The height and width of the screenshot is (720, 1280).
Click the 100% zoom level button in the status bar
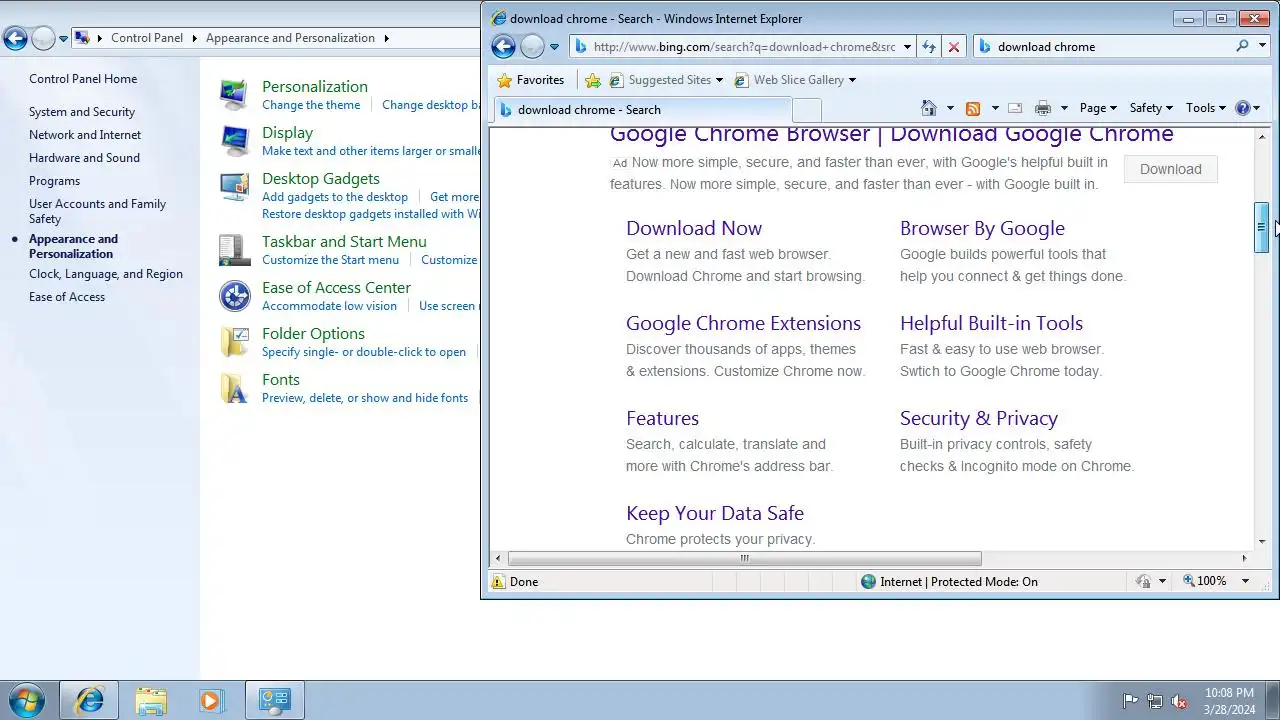[1204, 581]
